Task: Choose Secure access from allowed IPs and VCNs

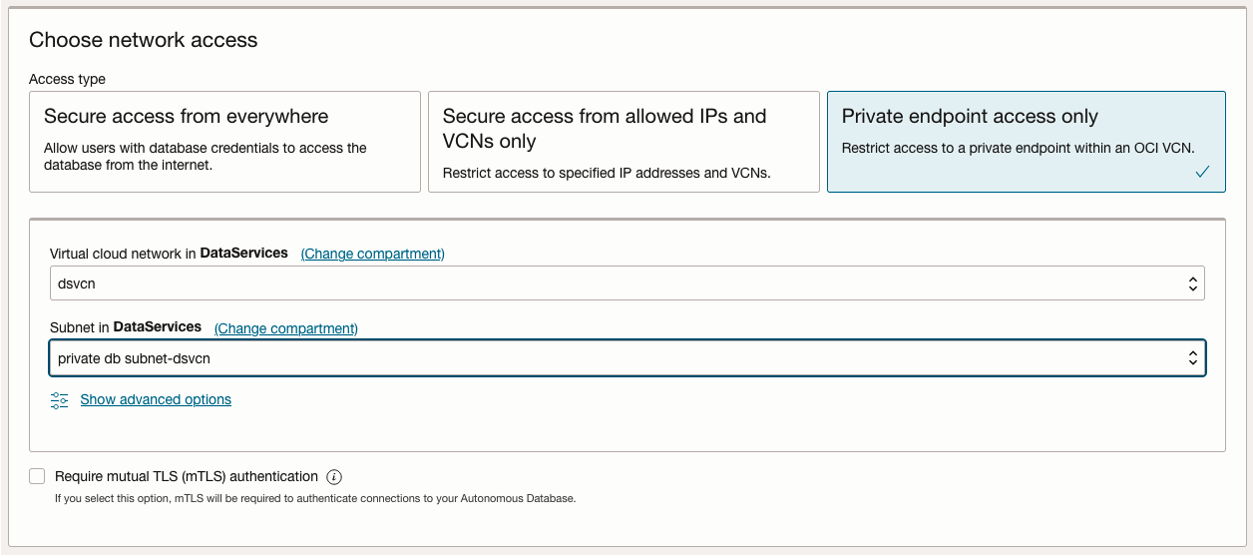Action: click(623, 141)
